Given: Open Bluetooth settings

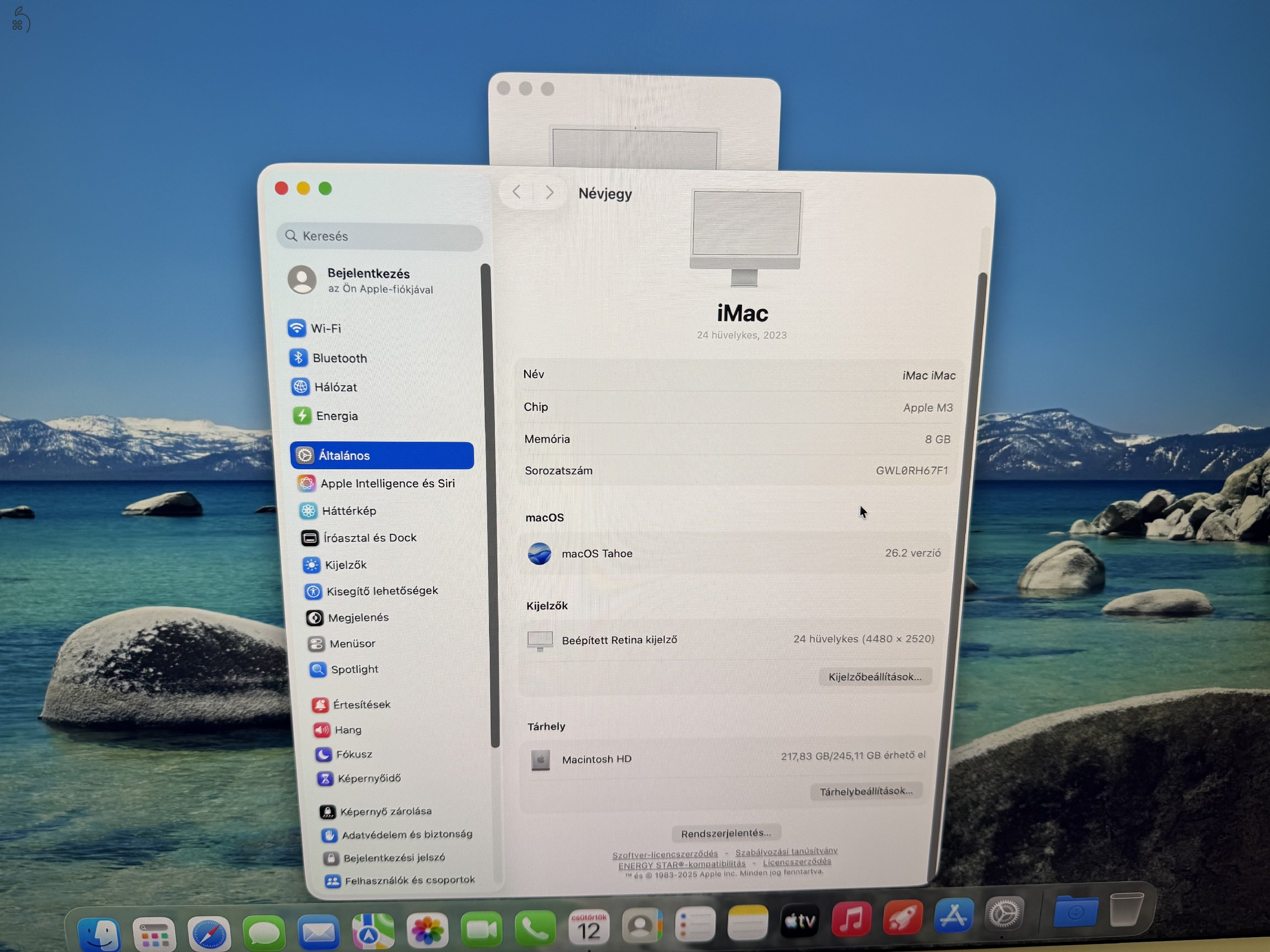Looking at the screenshot, I should (340, 358).
